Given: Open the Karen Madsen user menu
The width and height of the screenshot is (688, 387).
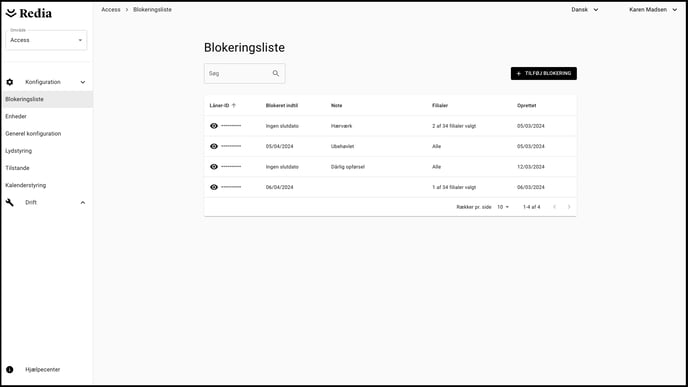Looking at the screenshot, I should pos(653,10).
